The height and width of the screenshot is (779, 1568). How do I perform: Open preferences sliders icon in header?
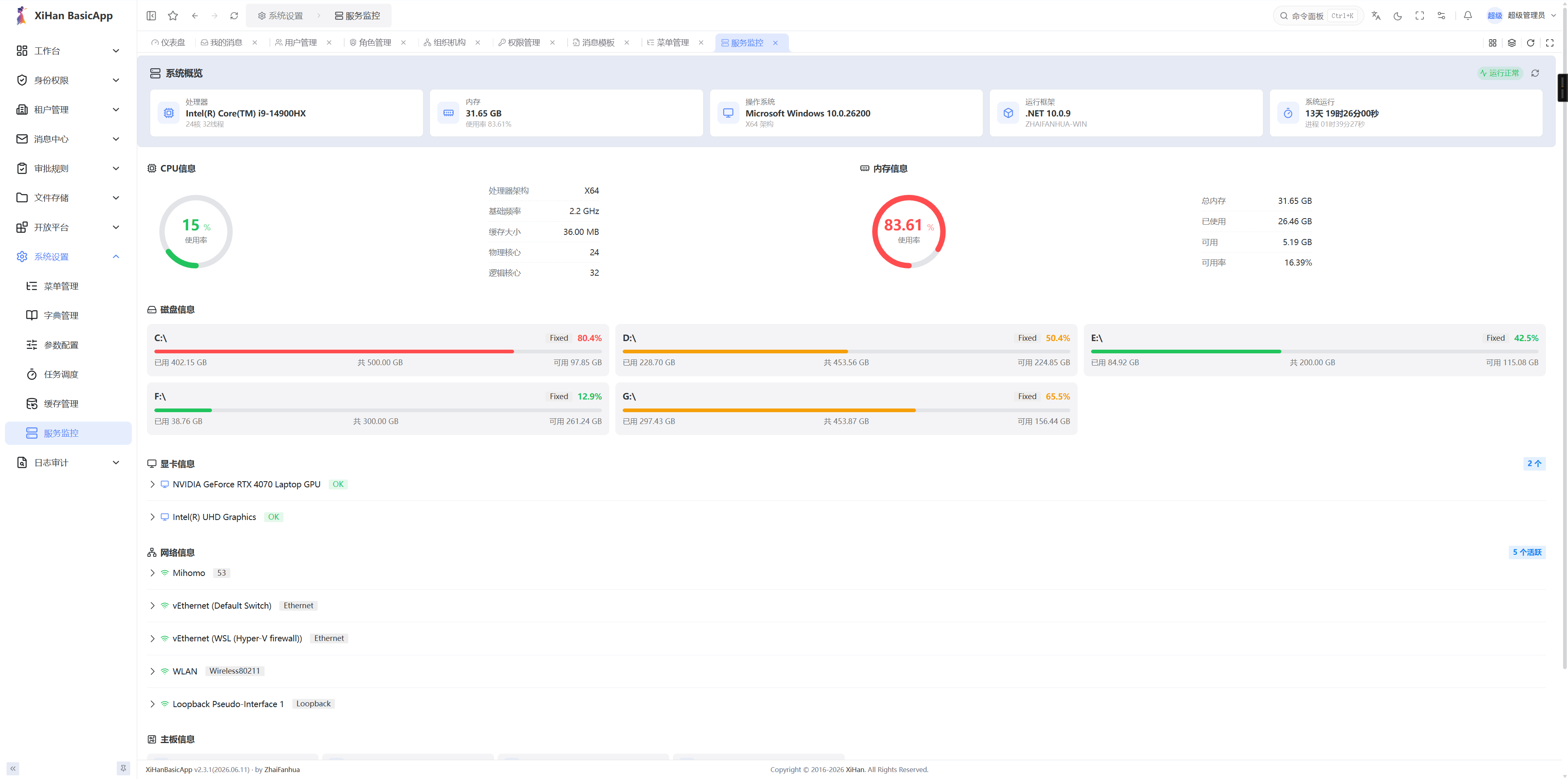[1441, 16]
